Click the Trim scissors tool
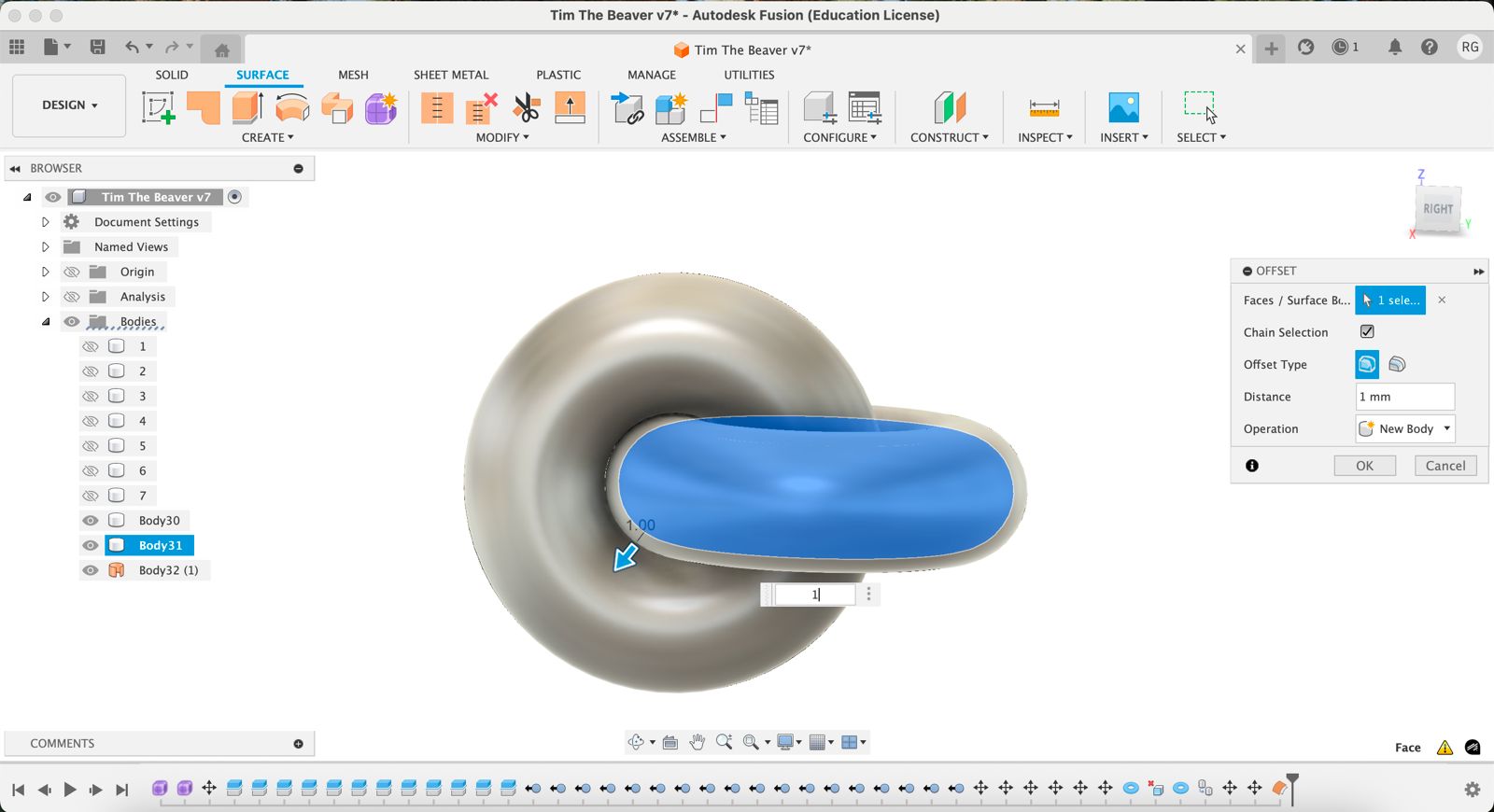Screen dimensions: 1494x812 click(x=527, y=108)
